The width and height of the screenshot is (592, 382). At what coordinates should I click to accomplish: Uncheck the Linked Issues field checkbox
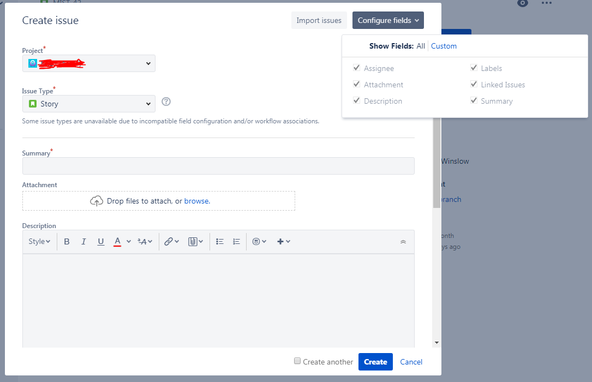(474, 84)
